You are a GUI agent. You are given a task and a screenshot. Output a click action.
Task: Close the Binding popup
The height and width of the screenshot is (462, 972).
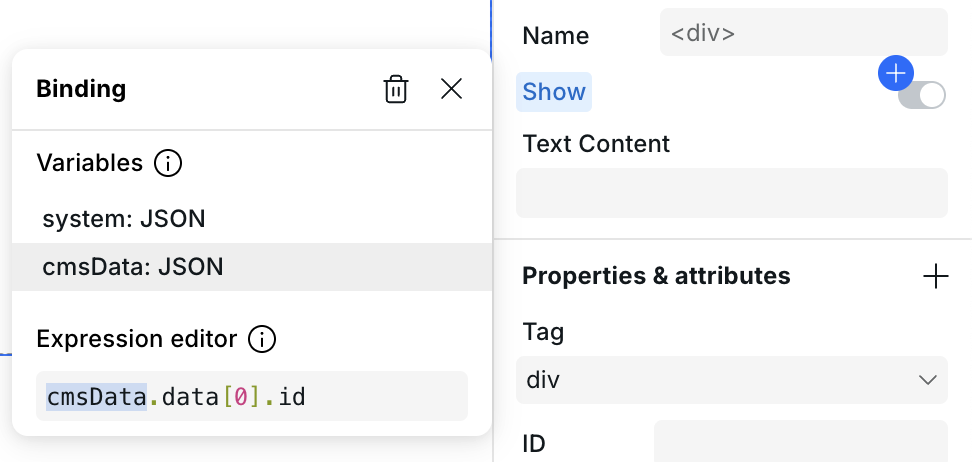click(x=451, y=89)
